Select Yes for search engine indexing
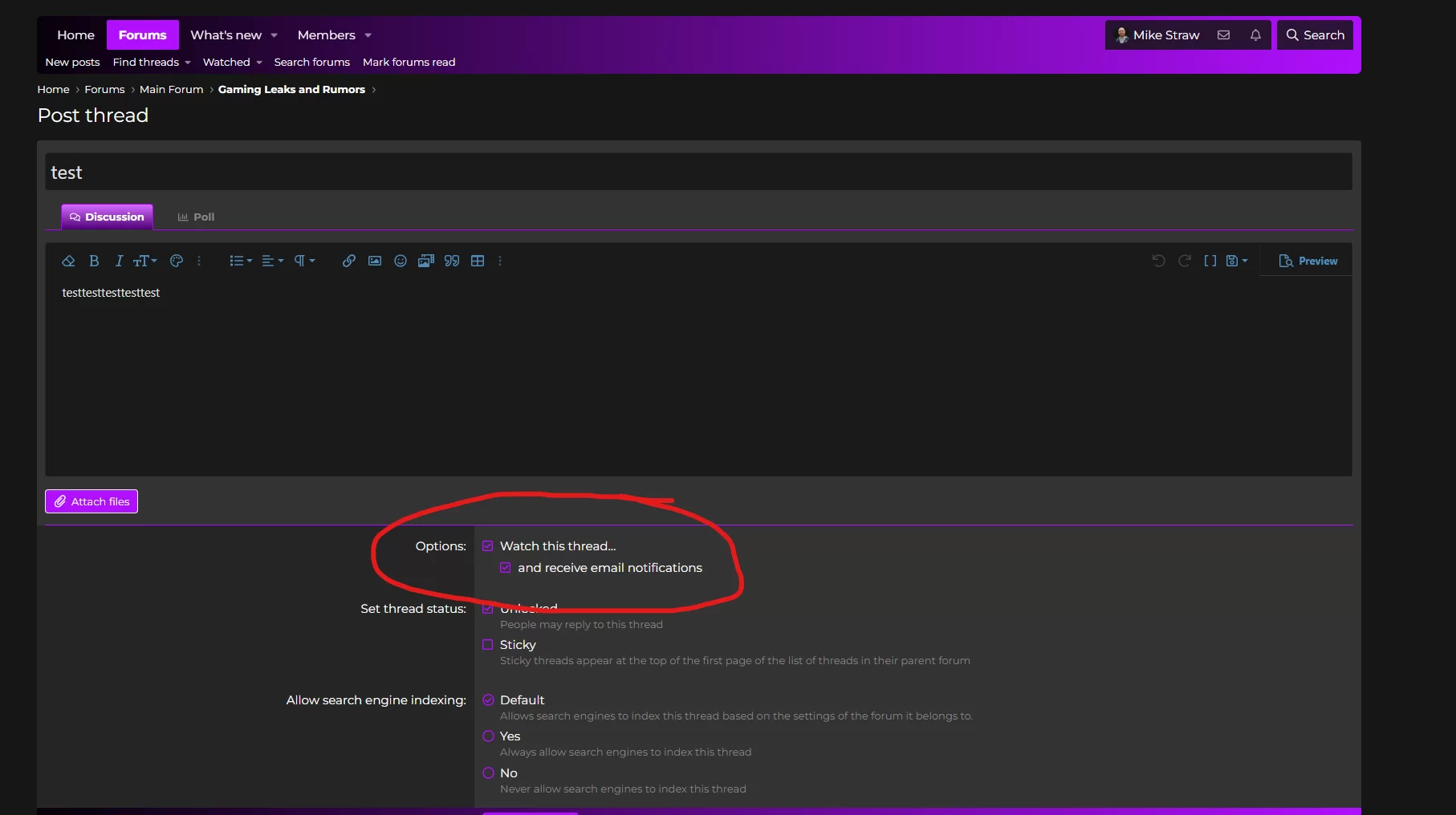Image resolution: width=1456 pixels, height=815 pixels. [488, 736]
